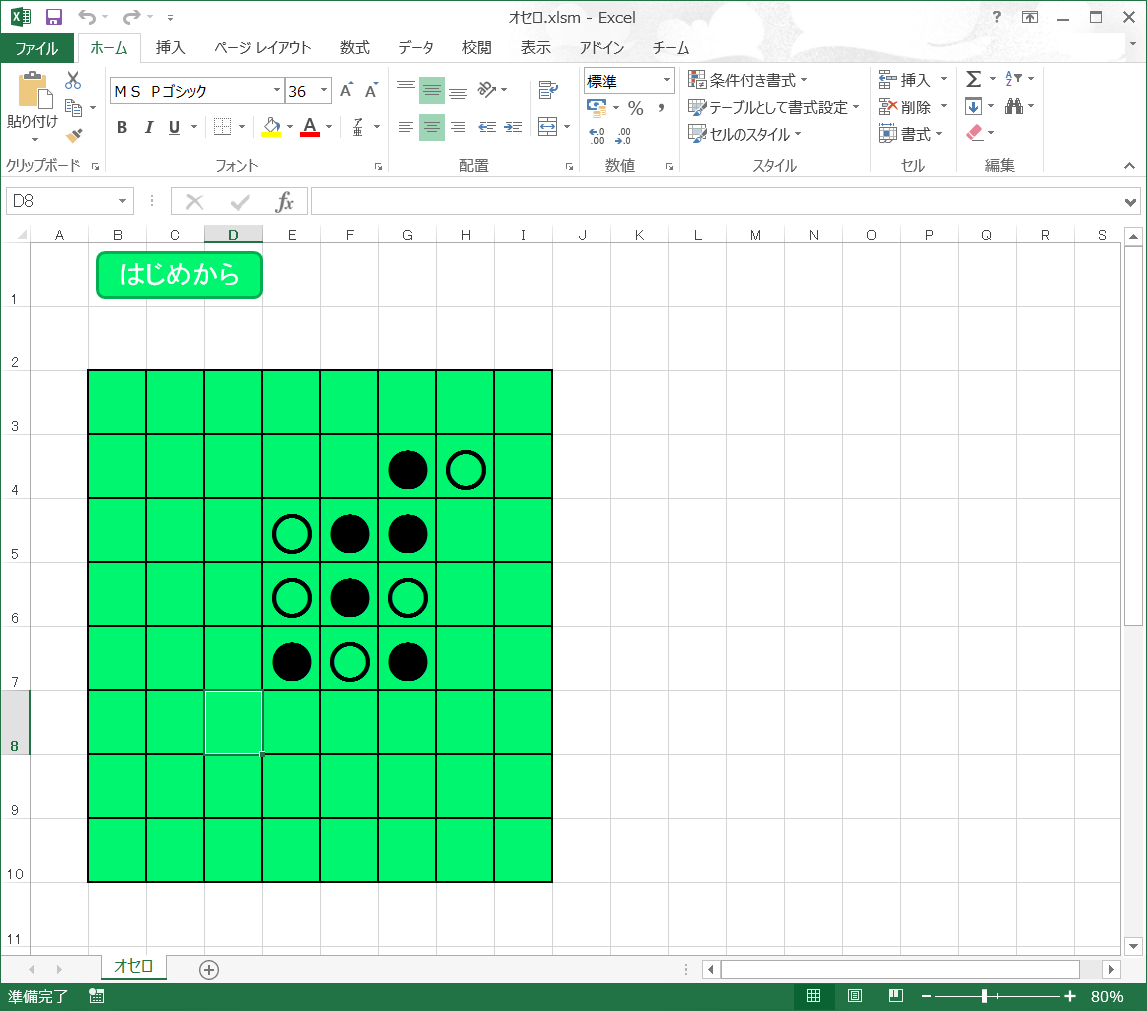Image resolution: width=1147 pixels, height=1011 pixels.
Task: Click the new sheet plus button
Action: [x=208, y=969]
